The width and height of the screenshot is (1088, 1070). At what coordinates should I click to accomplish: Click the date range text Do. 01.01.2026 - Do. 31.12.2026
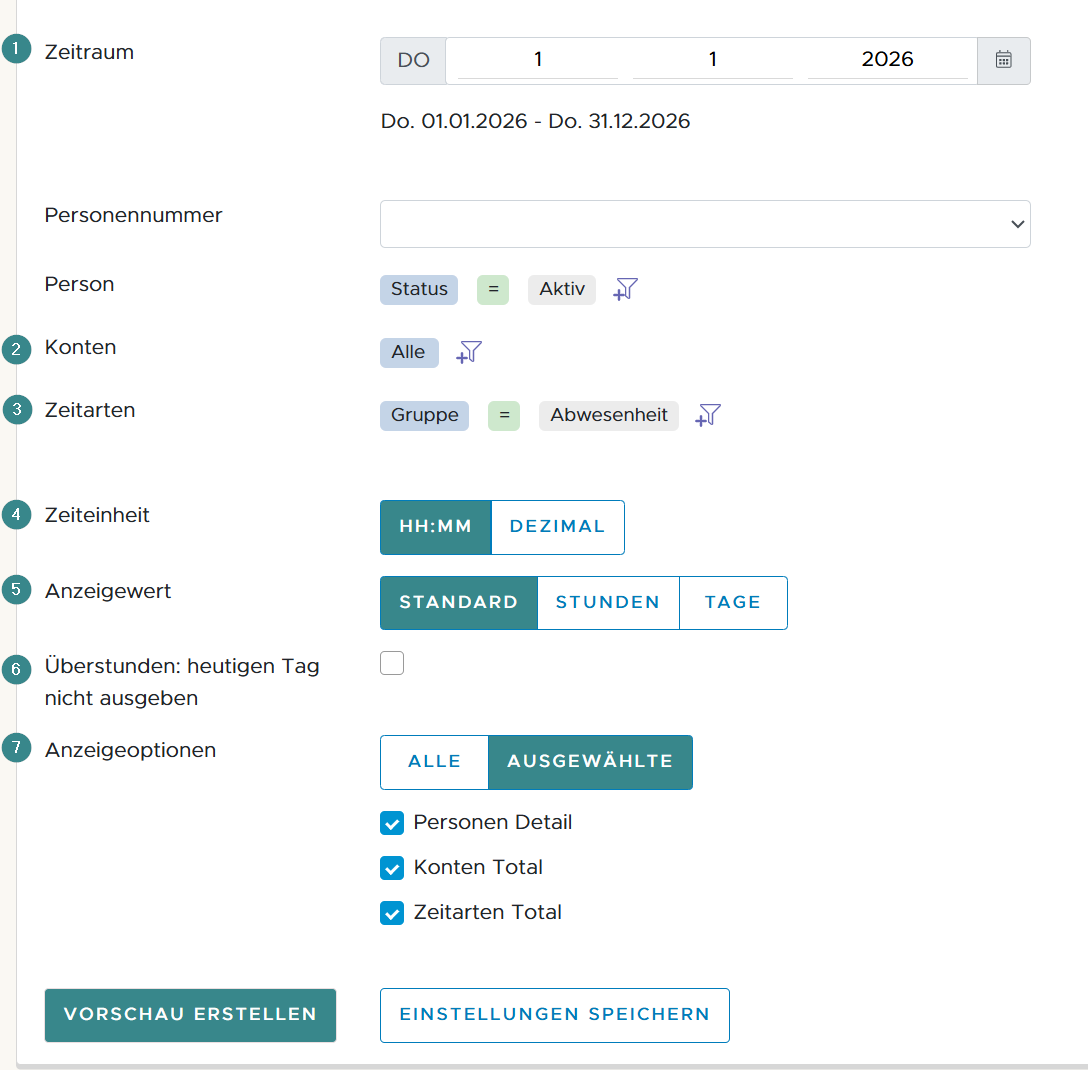click(x=536, y=121)
